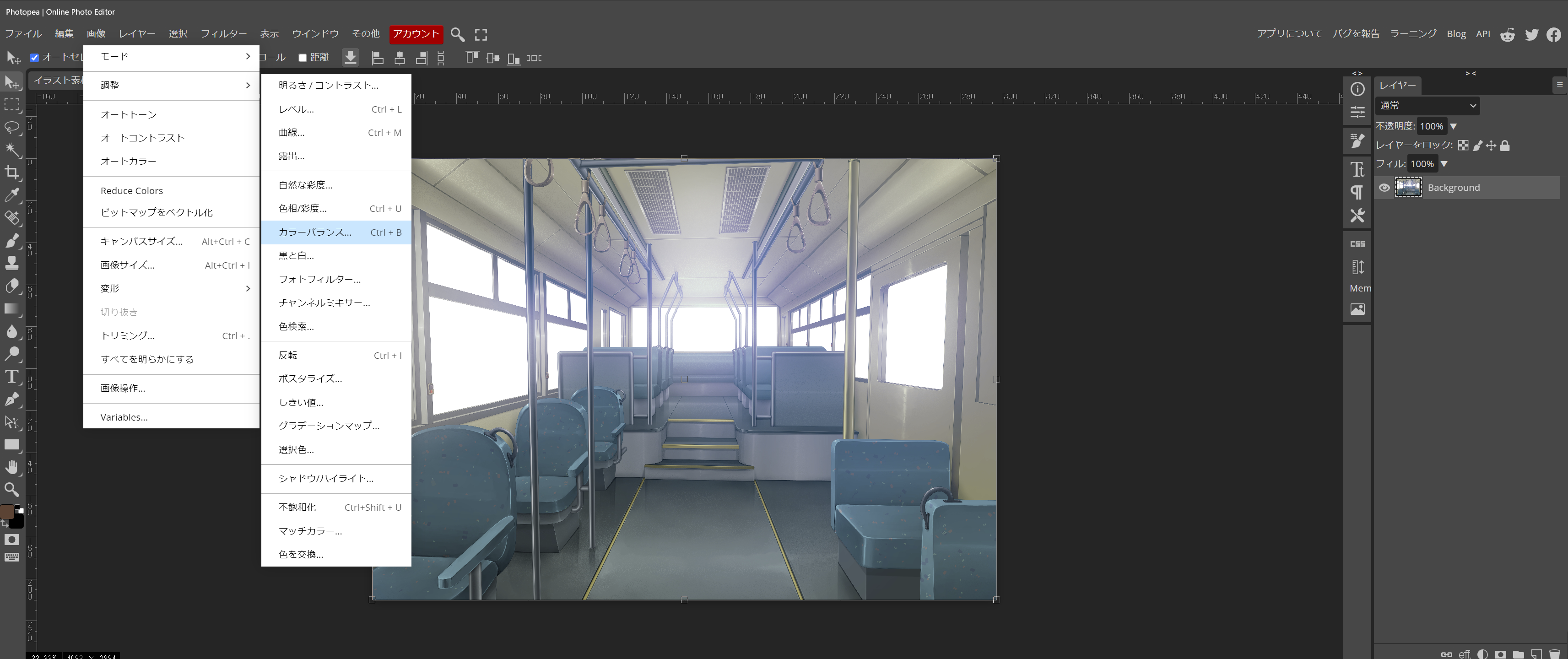Open the CSS panel icon
Screen dimensions: 1568x659
1357,244
